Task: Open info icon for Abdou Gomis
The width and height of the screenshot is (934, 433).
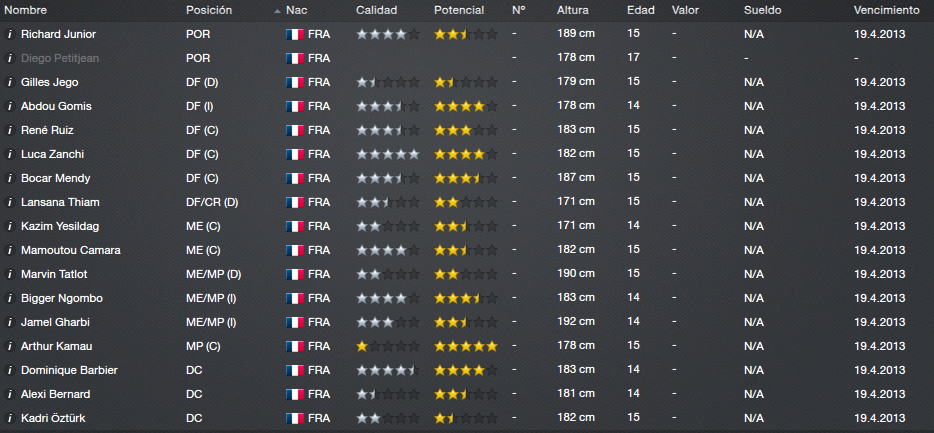Action: [9, 106]
